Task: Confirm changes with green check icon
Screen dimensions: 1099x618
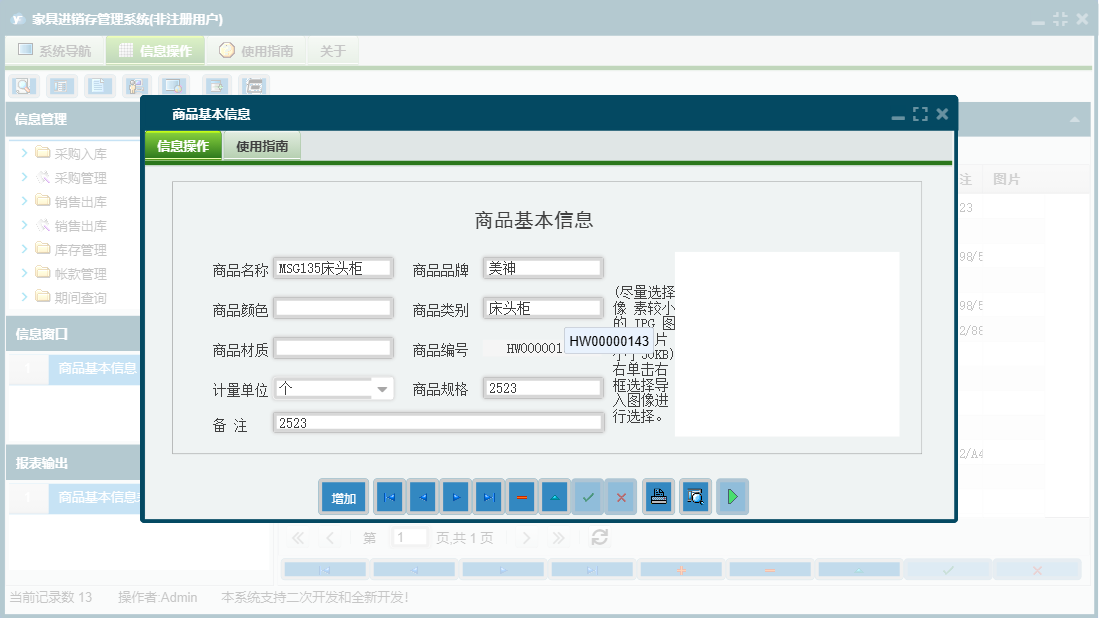Action: (x=587, y=496)
